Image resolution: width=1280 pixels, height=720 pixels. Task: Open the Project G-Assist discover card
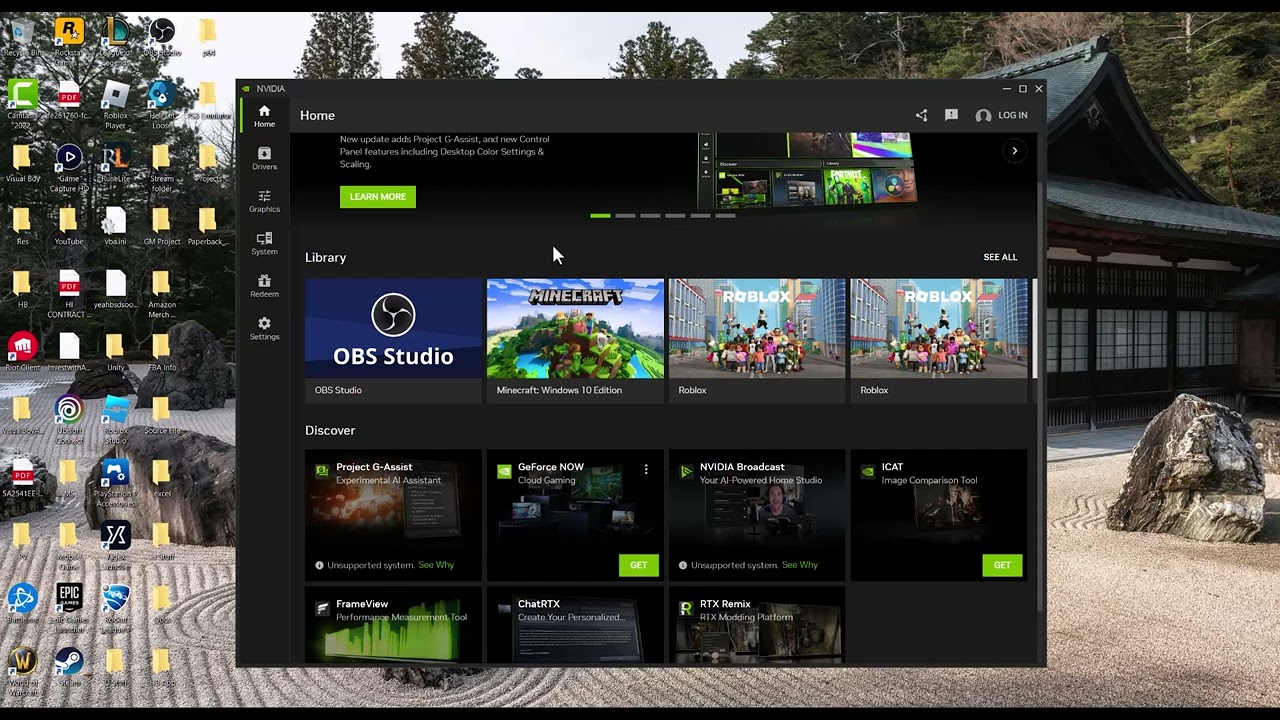[393, 514]
